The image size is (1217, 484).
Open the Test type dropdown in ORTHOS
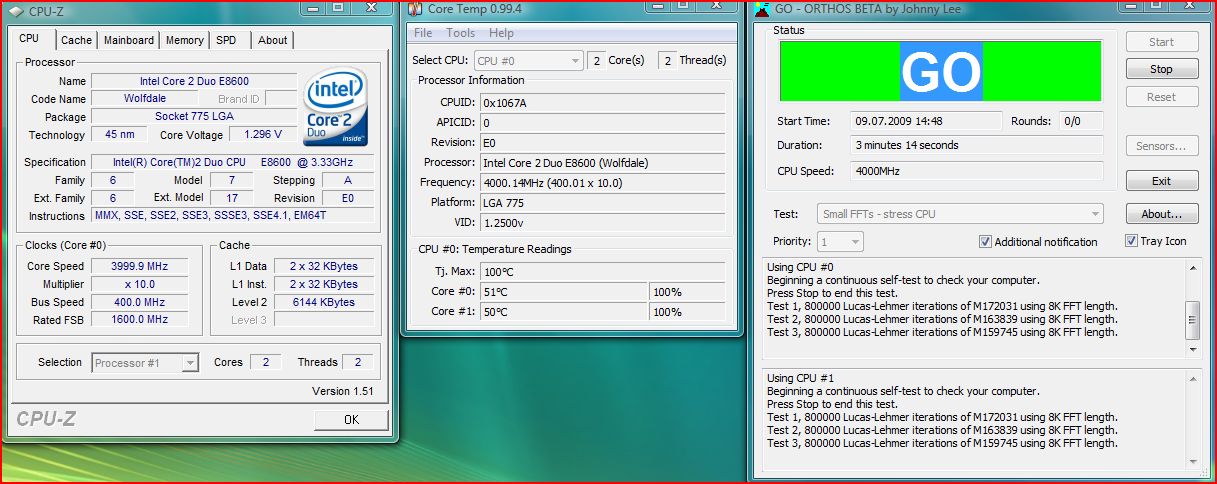click(960, 214)
